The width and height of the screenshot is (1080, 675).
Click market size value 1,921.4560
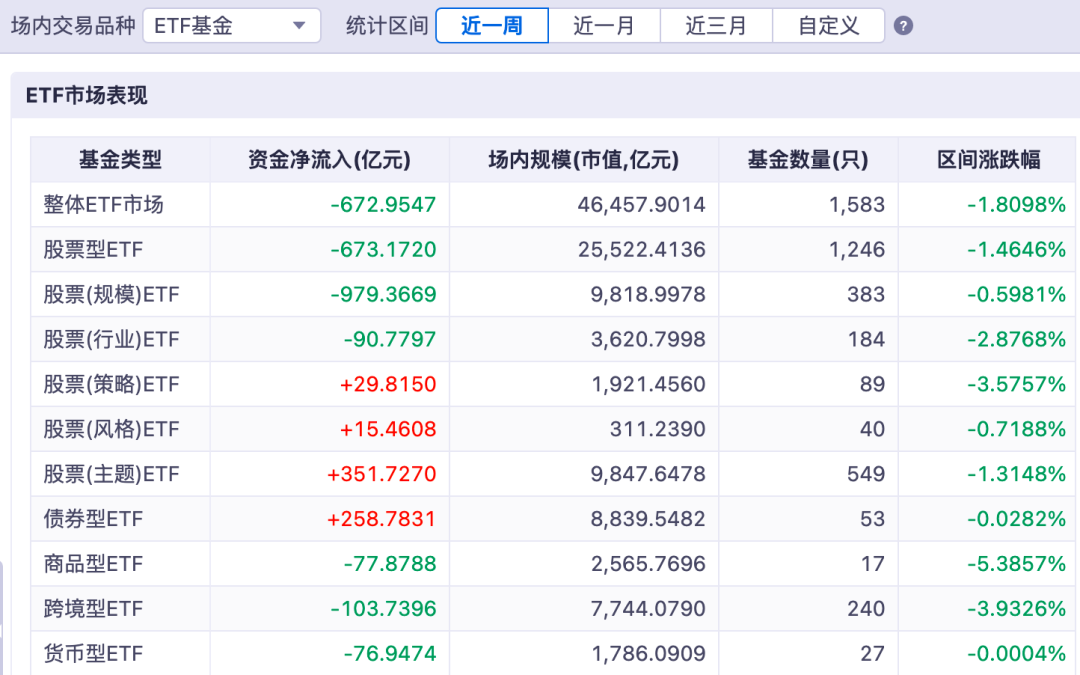click(x=648, y=384)
